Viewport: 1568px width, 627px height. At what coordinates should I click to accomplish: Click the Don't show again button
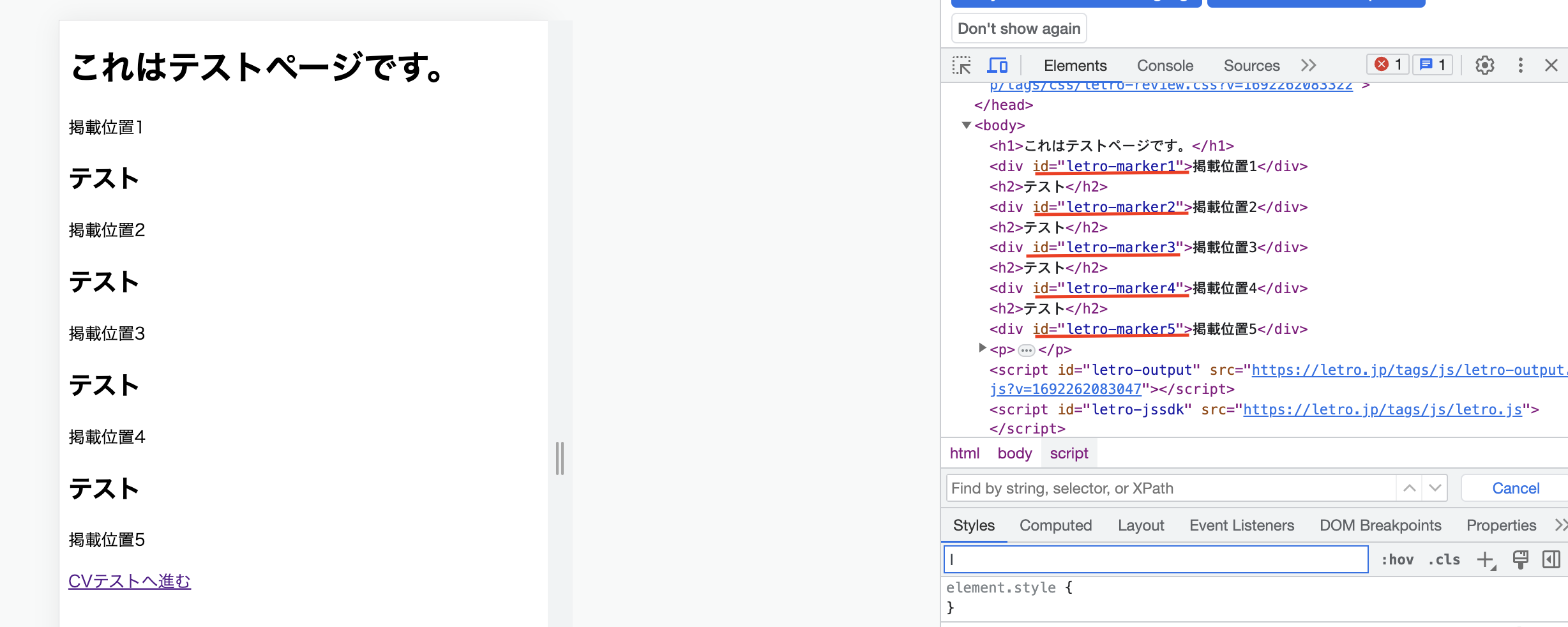tap(1019, 29)
